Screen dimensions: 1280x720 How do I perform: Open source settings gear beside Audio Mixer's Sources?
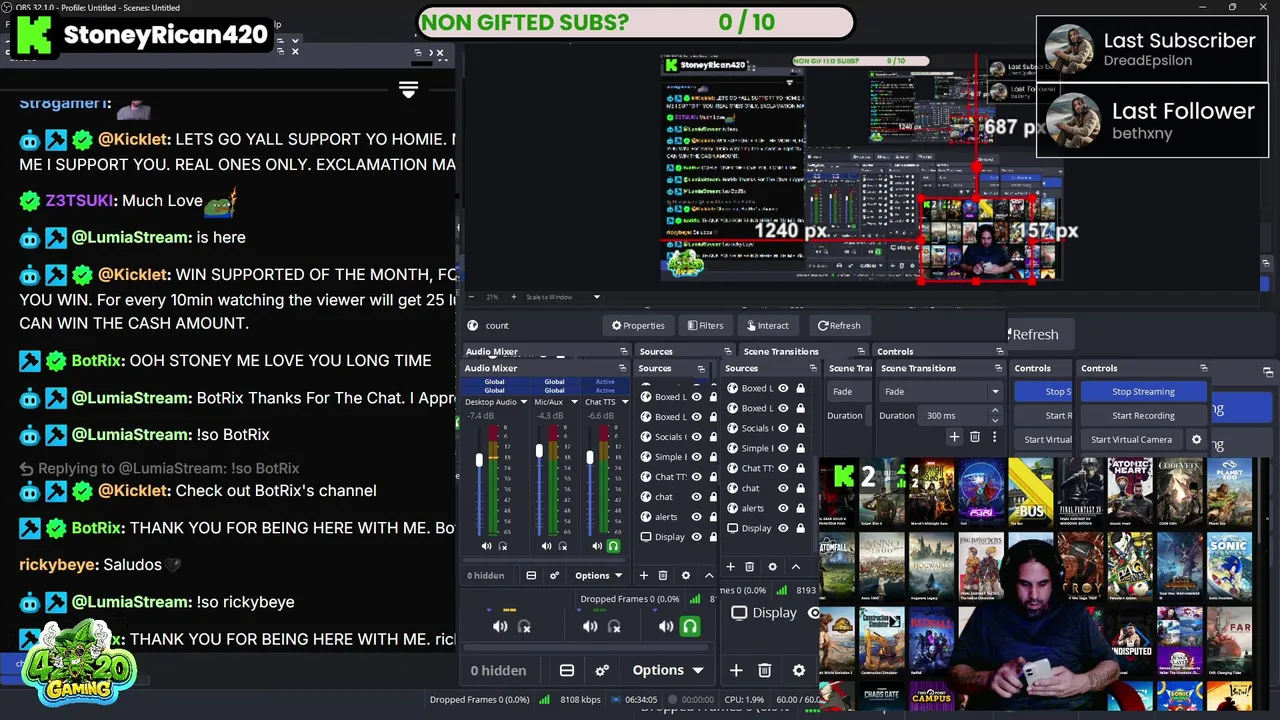coord(686,575)
